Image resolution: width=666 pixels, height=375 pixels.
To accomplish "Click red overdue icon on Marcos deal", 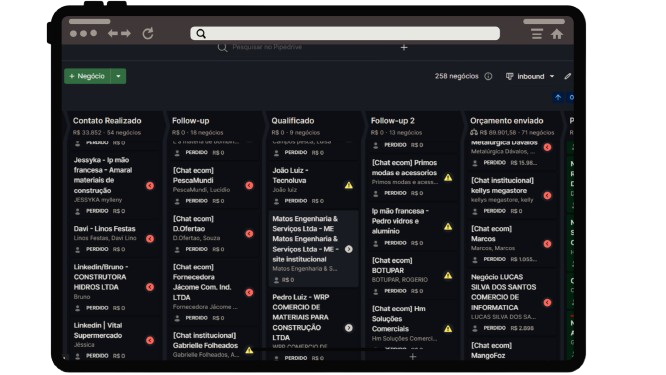I will [x=547, y=244].
